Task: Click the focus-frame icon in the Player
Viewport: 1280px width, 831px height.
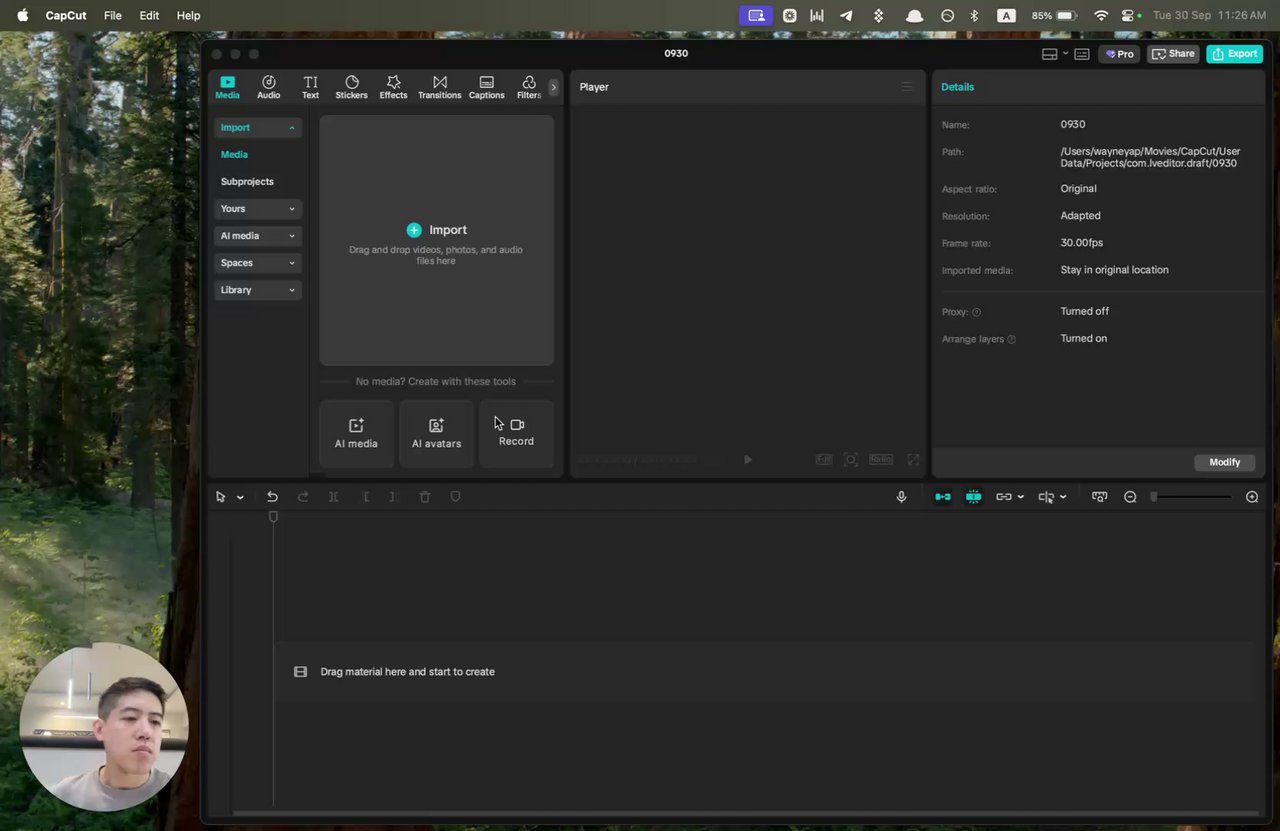Action: pos(851,460)
